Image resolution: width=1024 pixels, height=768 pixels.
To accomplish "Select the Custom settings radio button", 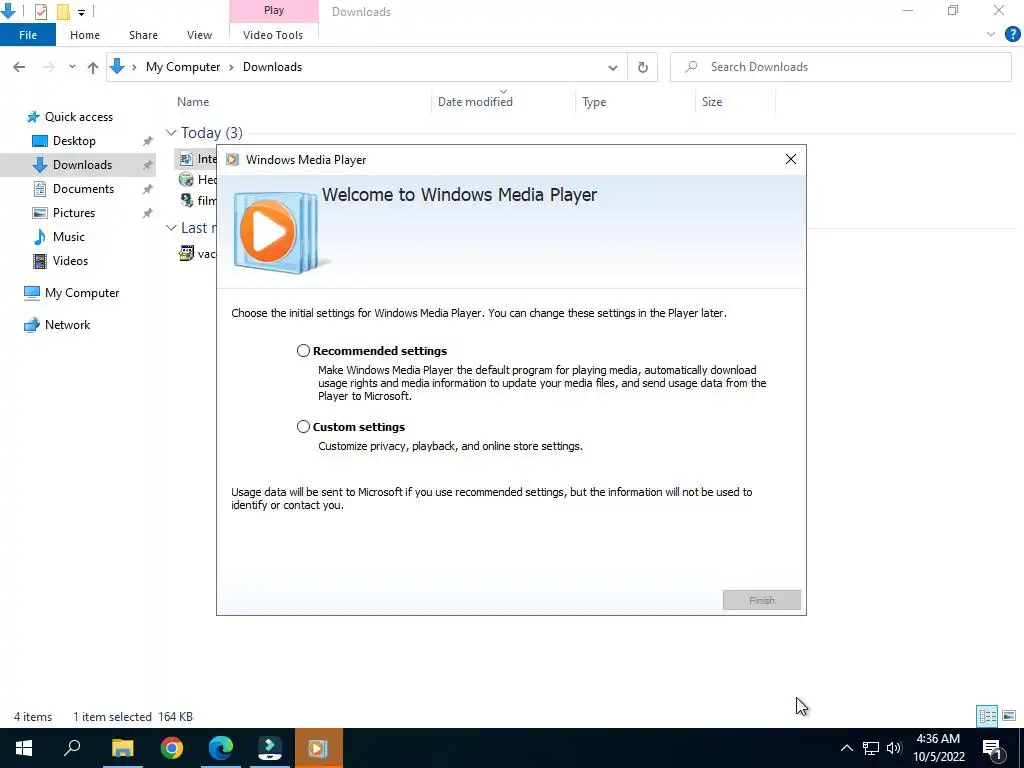I will (x=303, y=426).
